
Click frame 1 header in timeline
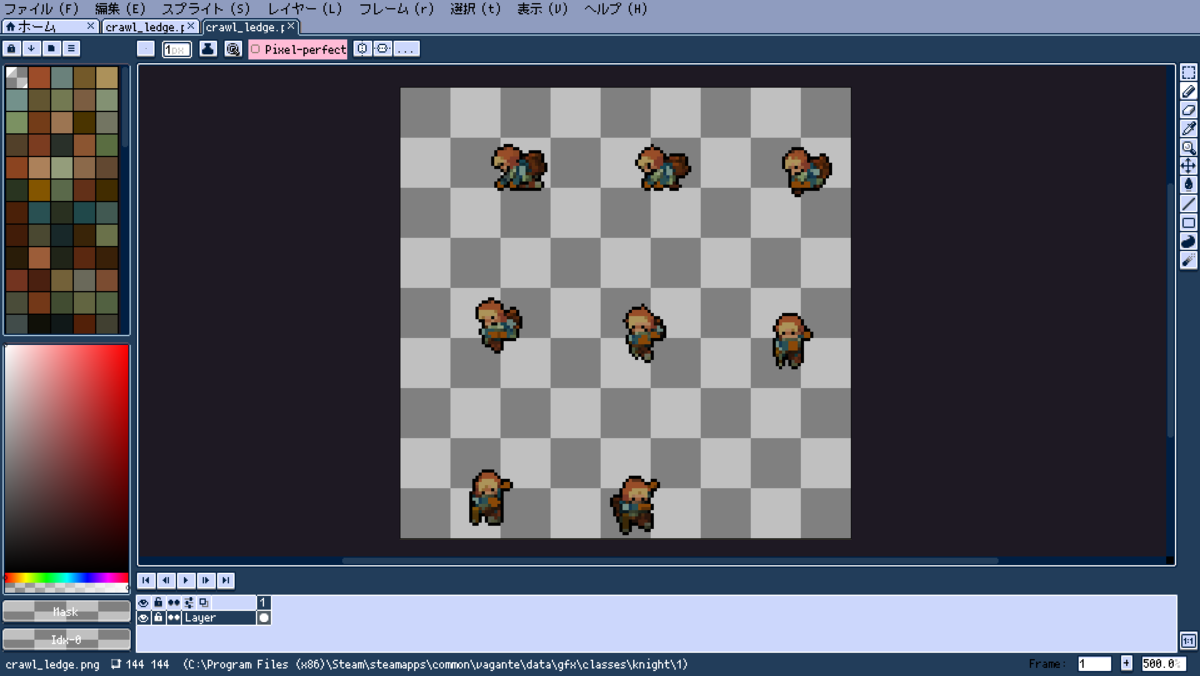click(x=264, y=603)
